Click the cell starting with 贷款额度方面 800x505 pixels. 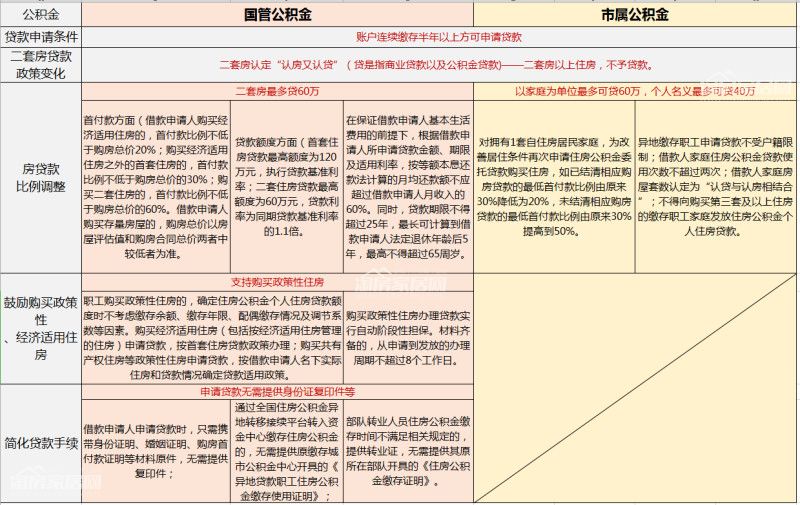click(x=287, y=187)
